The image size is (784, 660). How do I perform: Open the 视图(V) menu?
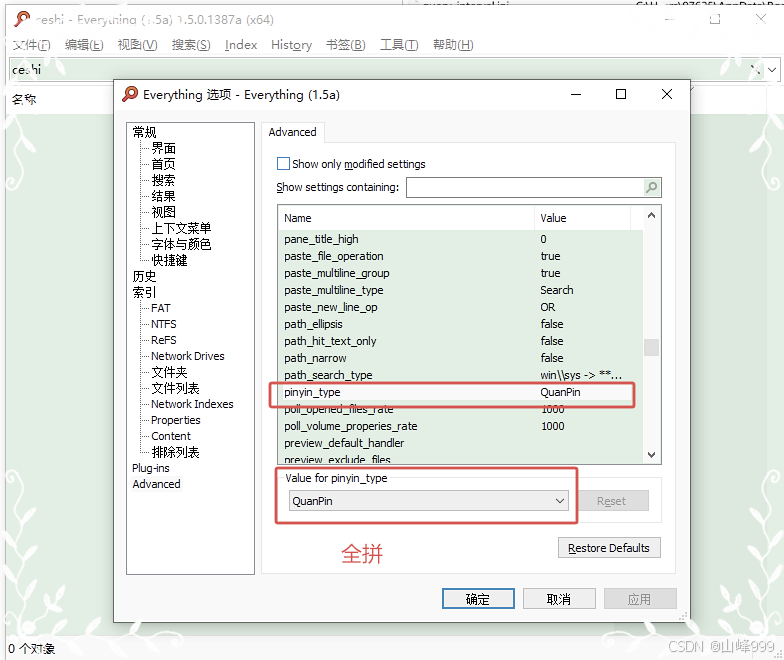click(x=137, y=45)
